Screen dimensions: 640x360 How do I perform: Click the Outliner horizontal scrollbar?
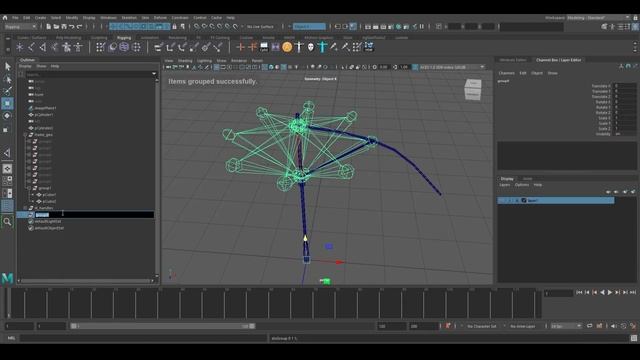click(x=86, y=281)
